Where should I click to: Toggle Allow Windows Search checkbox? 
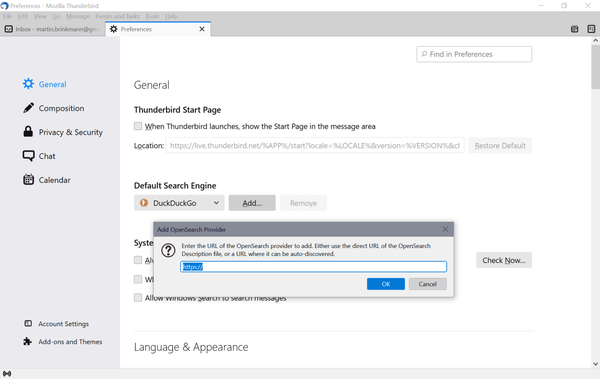point(138,297)
